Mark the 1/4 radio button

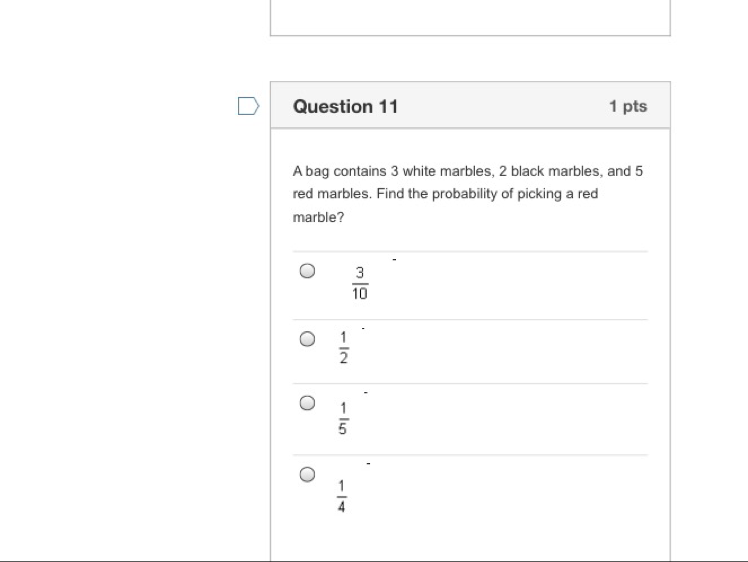point(308,474)
